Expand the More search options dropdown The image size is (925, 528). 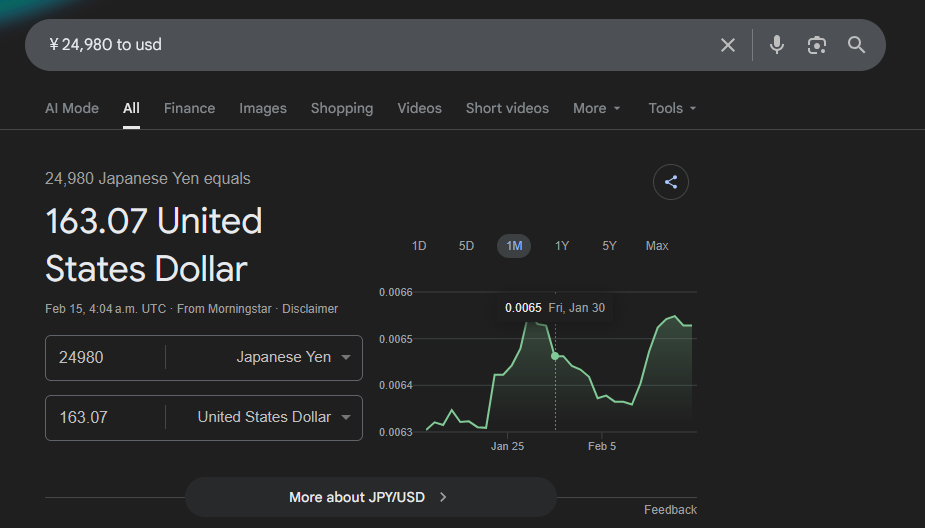tap(596, 109)
